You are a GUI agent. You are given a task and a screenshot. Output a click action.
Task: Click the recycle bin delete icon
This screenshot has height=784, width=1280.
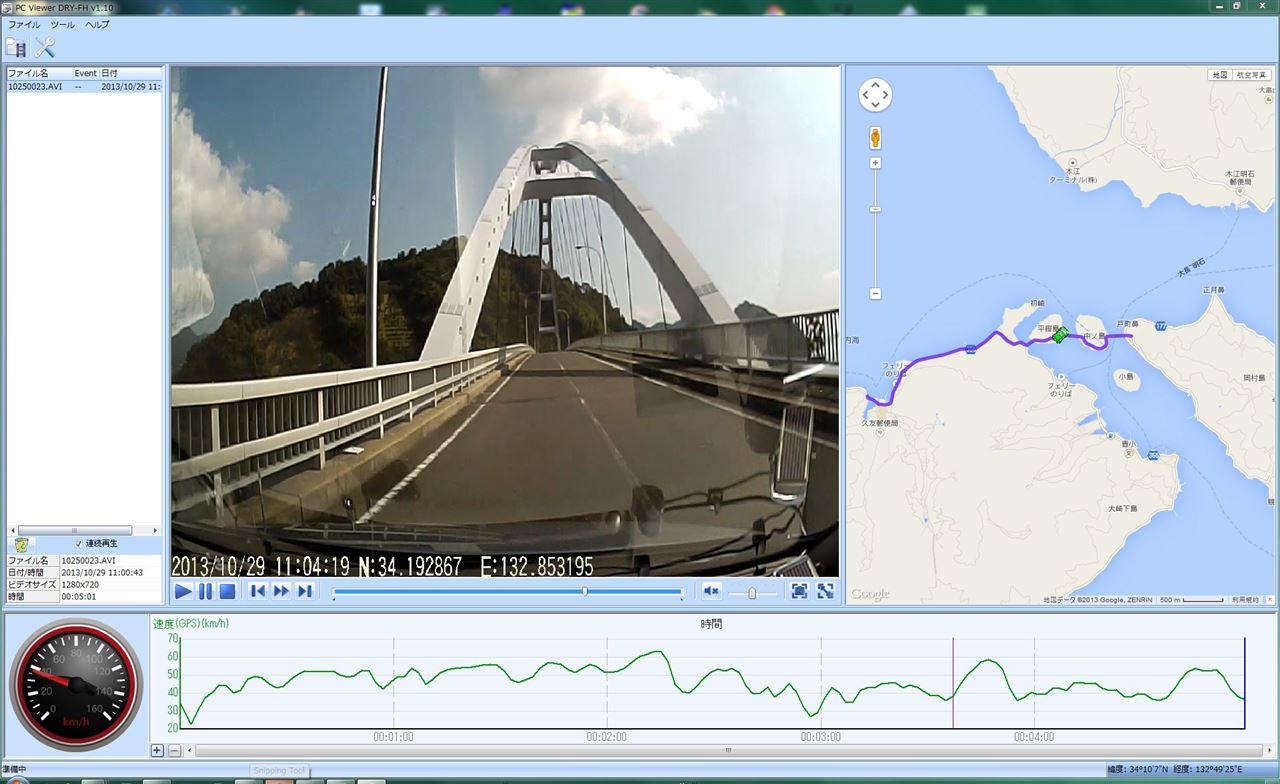point(20,544)
